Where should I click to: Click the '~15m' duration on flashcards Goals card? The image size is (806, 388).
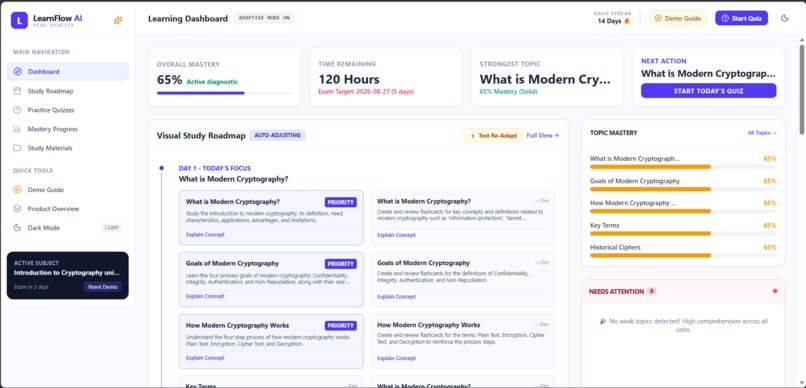[x=542, y=263]
